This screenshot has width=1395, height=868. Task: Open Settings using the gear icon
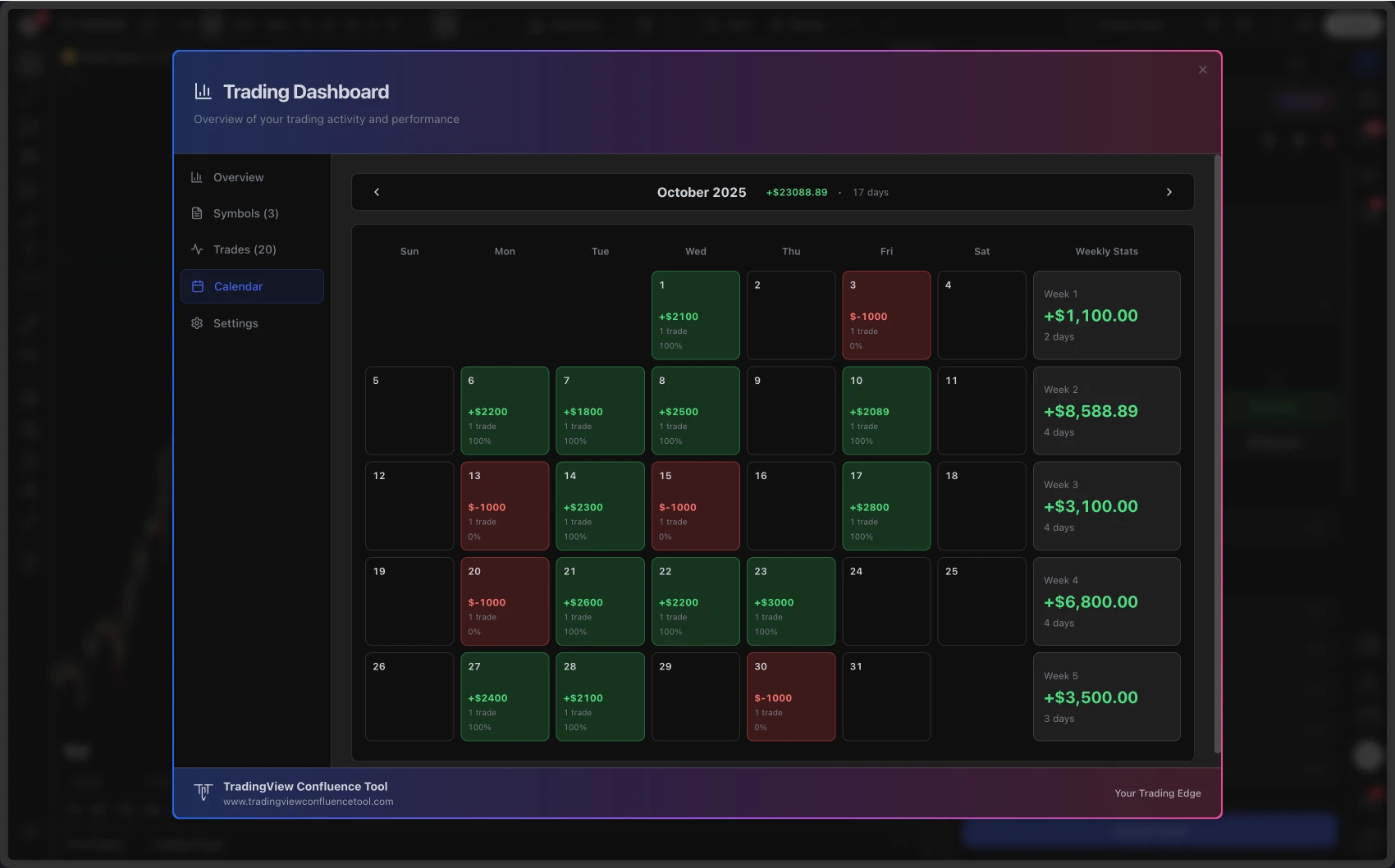click(x=197, y=323)
